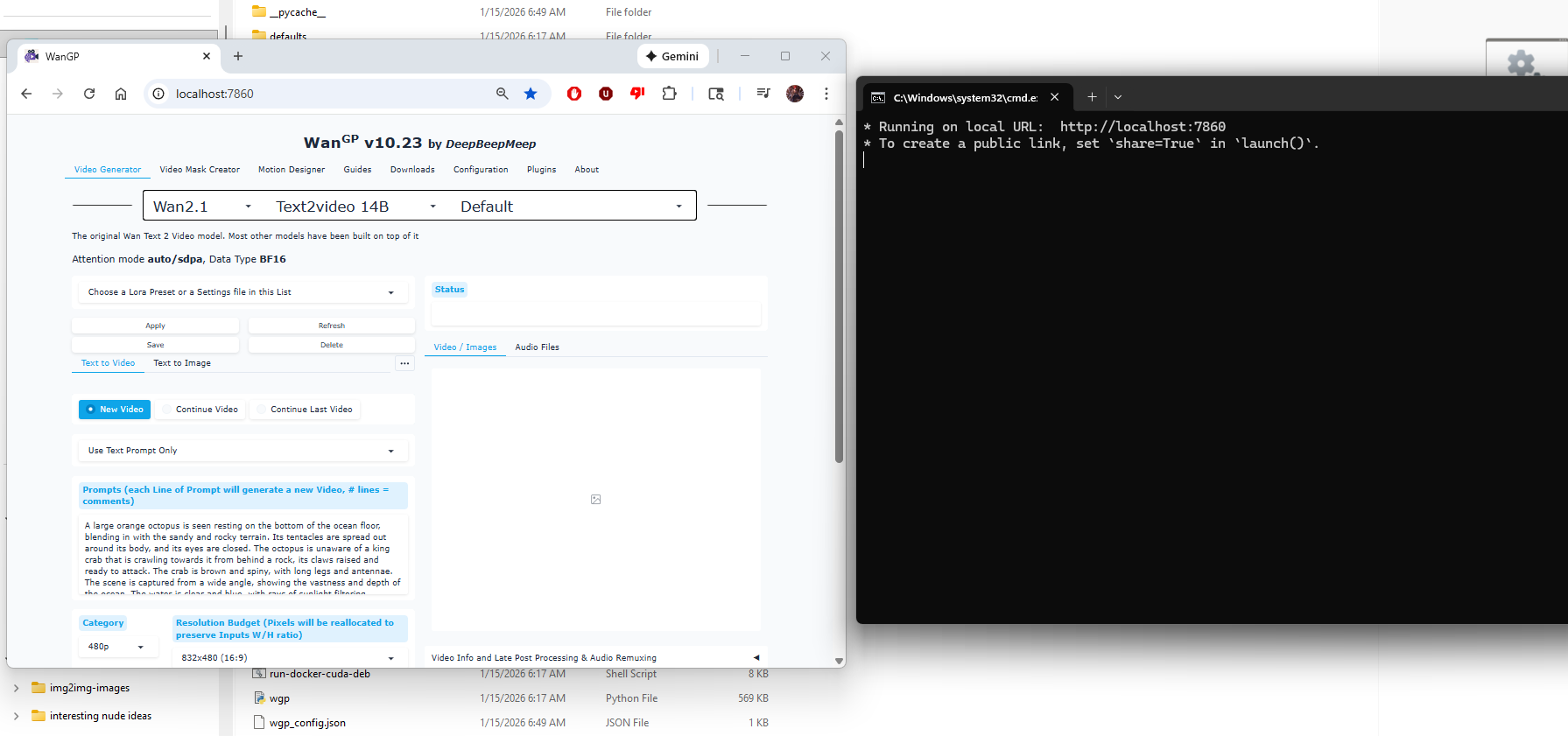Screen dimensions: 1568x736
Task: Click the tab search icon in toolbar
Action: [716, 94]
